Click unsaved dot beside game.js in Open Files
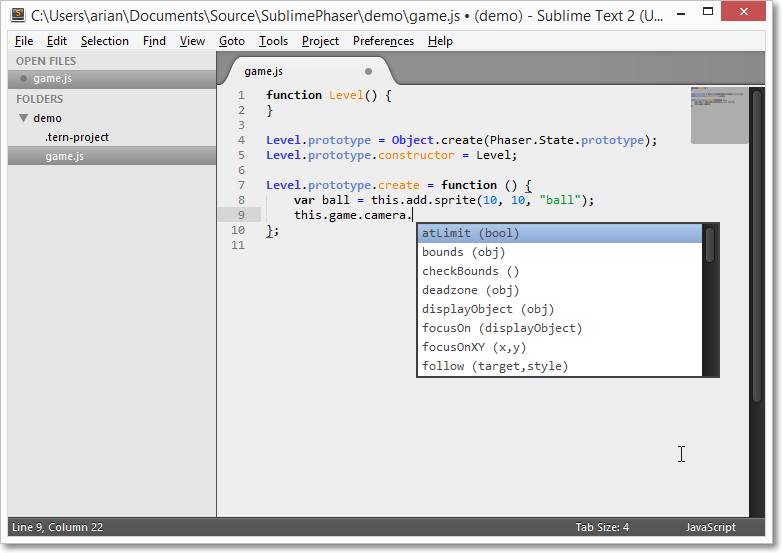This screenshot has width=782, height=553. click(x=23, y=79)
